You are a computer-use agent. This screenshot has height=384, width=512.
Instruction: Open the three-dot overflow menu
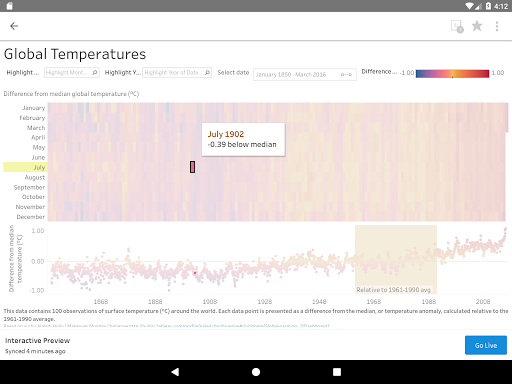(497, 26)
